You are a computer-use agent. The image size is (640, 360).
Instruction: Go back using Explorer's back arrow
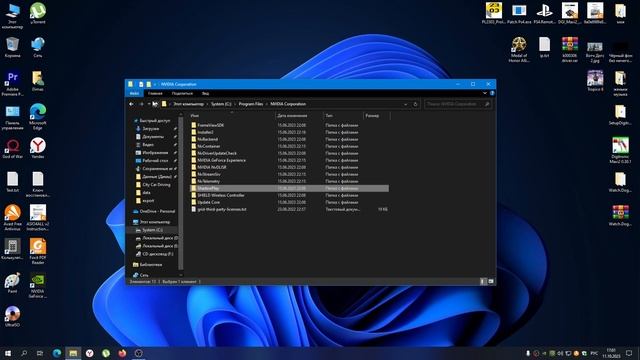(131, 104)
